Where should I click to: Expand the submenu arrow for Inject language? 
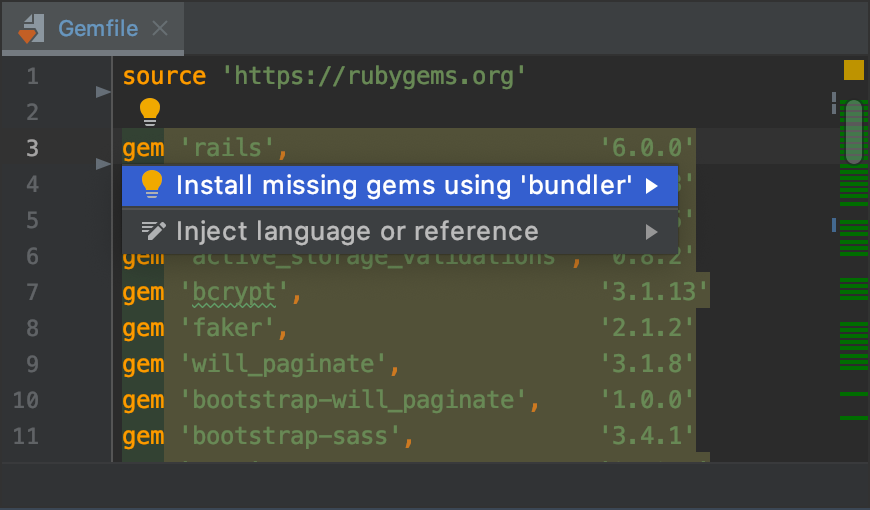[652, 232]
